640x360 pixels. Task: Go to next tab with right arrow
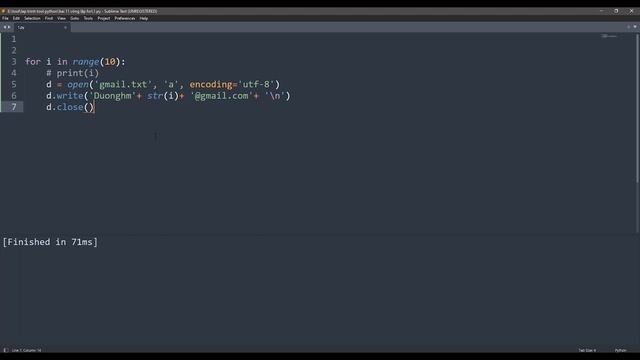[9, 27]
